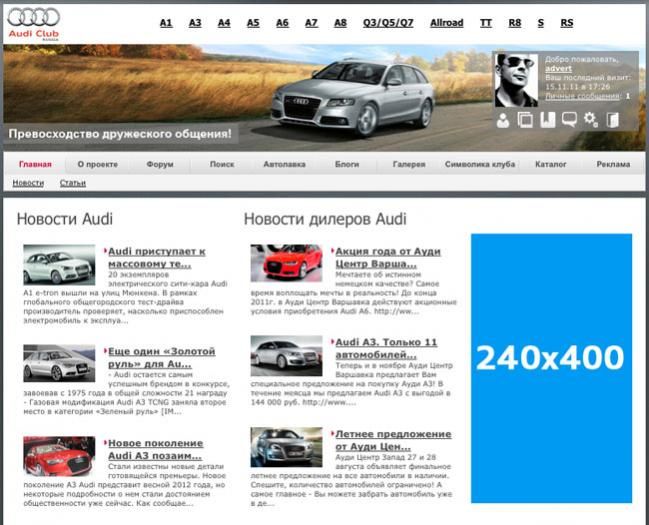Screen dimensions: 649x525
Task: Open the bookmarks icon in user panel
Action: tap(548, 120)
